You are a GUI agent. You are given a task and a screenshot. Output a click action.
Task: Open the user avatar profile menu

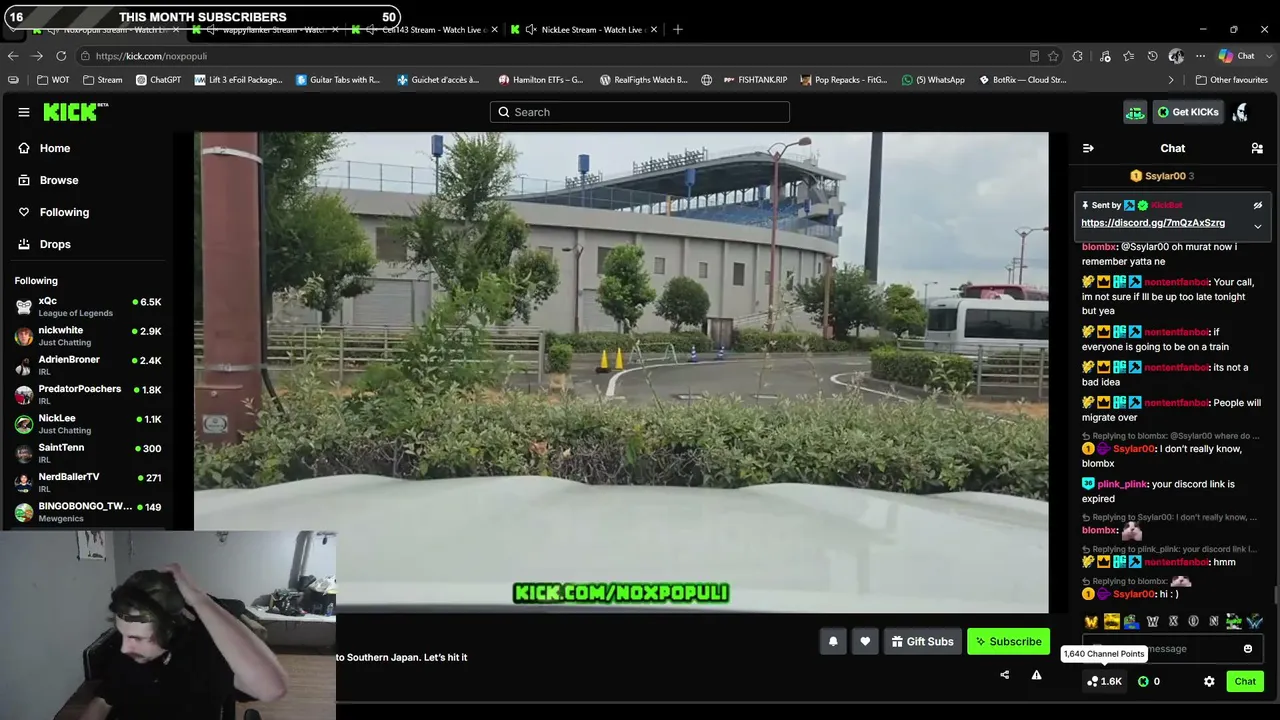(x=1241, y=112)
